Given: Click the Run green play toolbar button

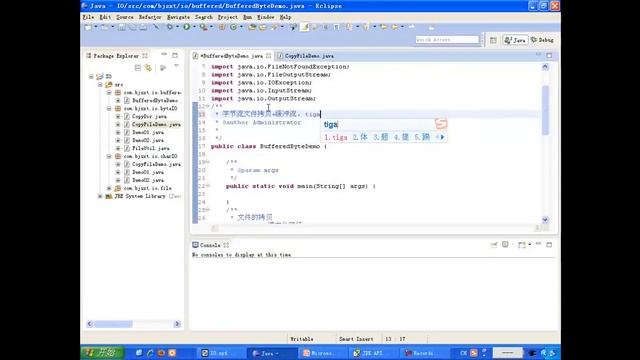Looking at the screenshot, I should point(187,27).
